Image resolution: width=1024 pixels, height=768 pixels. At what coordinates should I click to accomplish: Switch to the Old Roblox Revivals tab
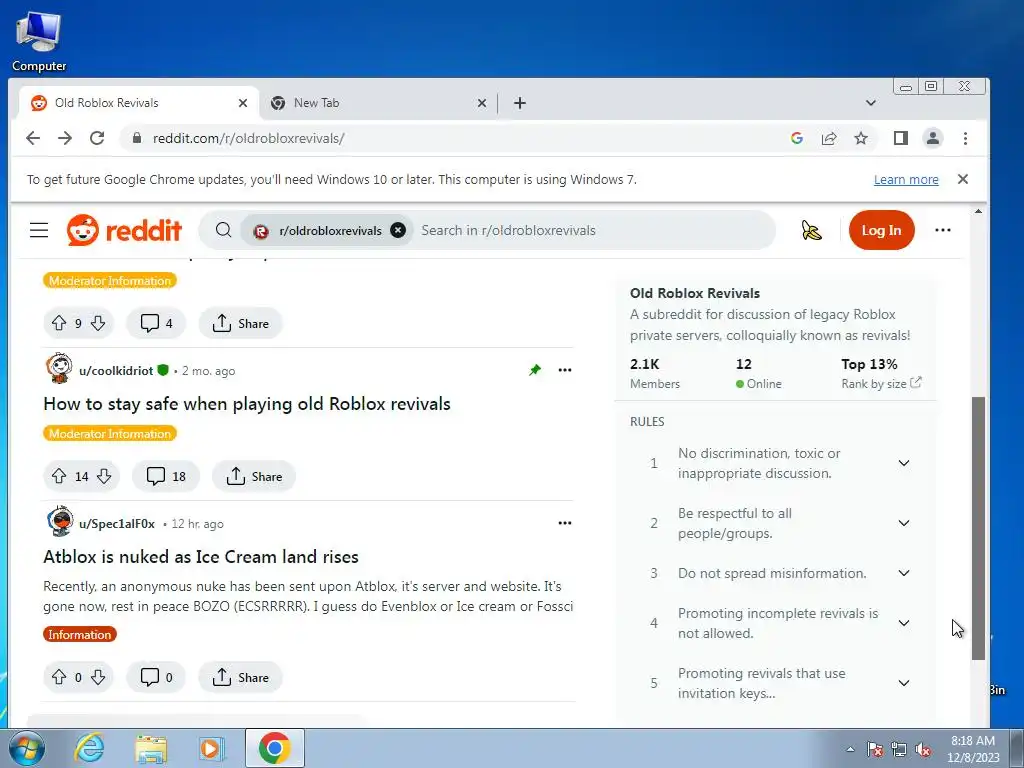click(x=137, y=103)
